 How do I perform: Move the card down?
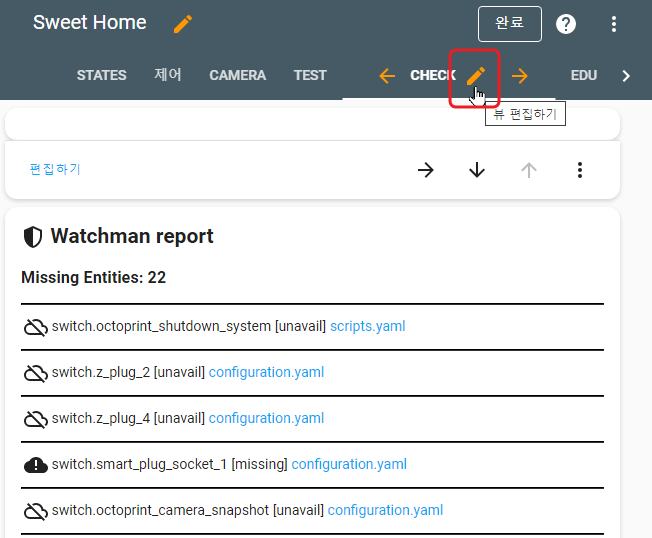[477, 170]
